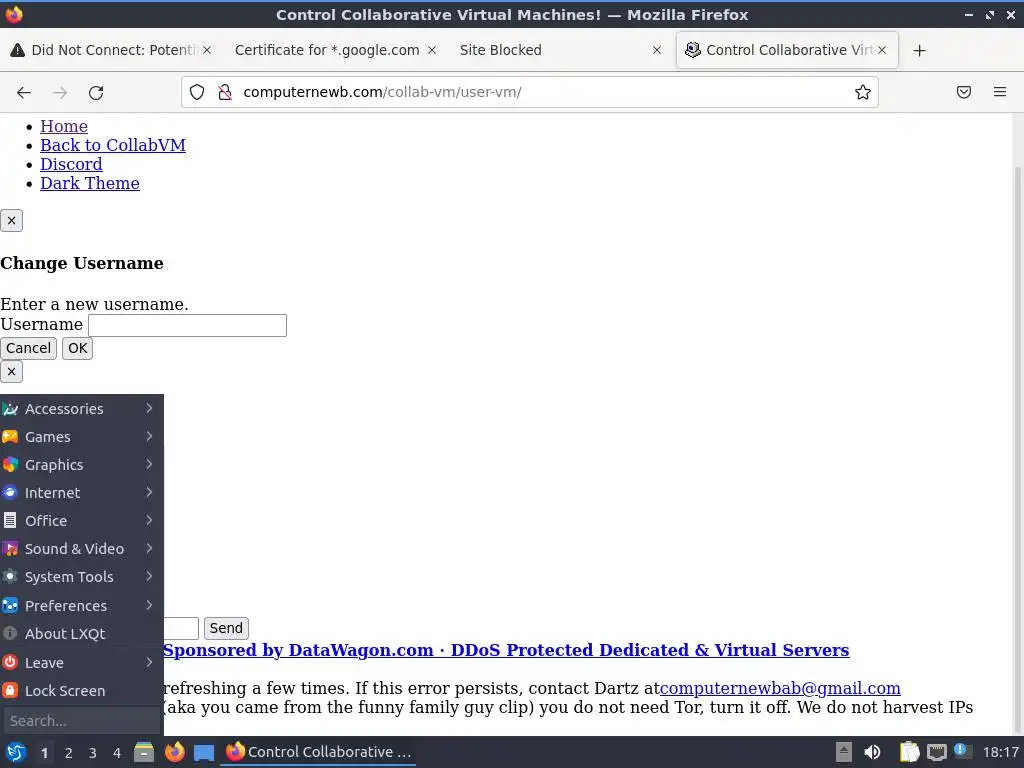The width and height of the screenshot is (1024, 768).
Task: Expand the Office submenu
Action: [x=82, y=521]
